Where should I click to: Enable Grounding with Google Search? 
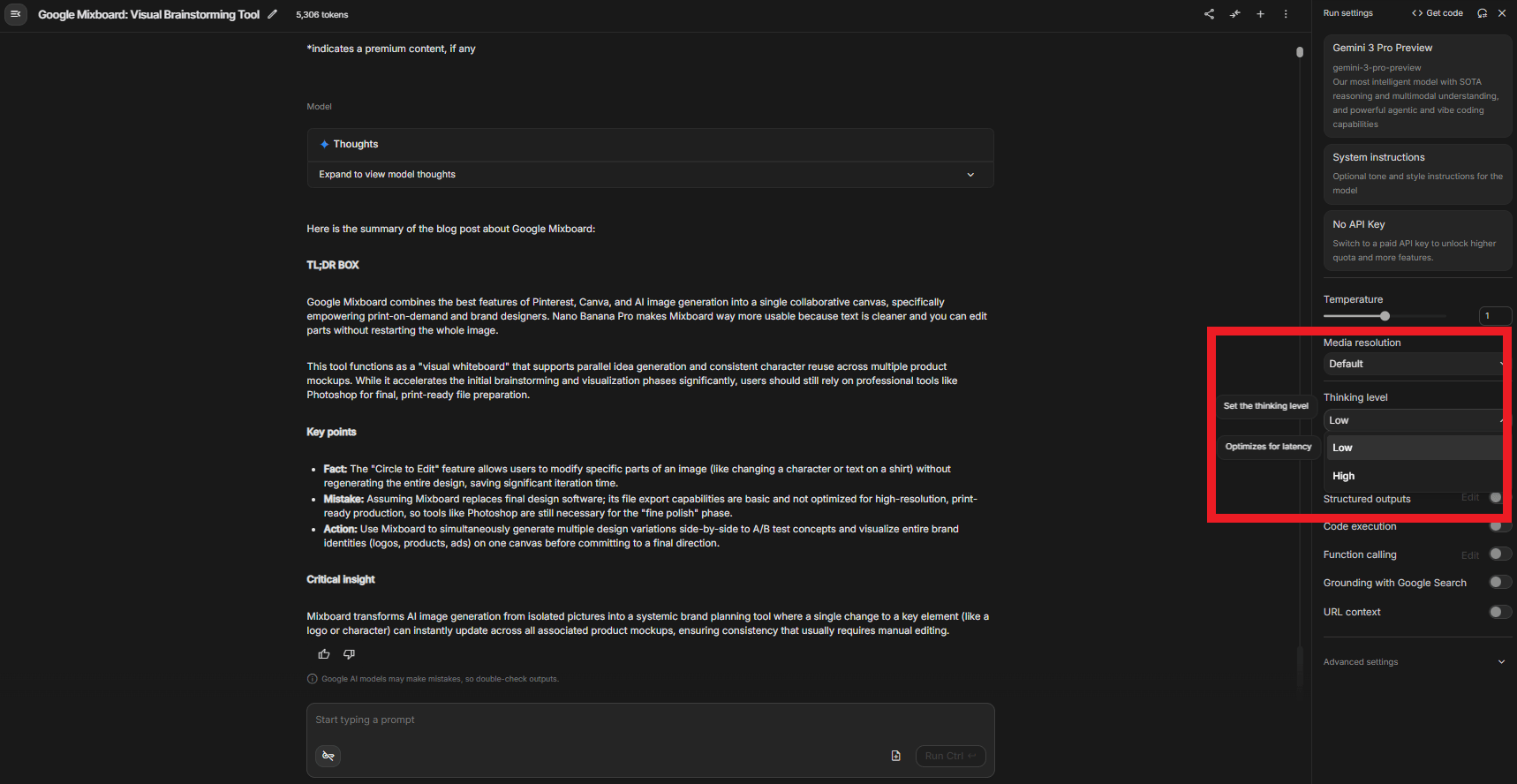point(1500,583)
